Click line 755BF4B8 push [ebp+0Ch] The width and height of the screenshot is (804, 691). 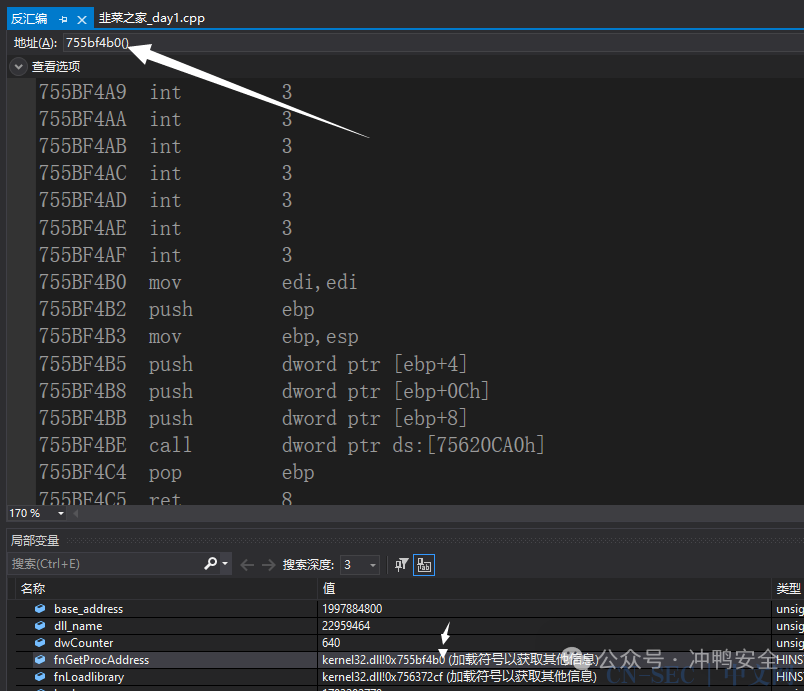tap(264, 392)
